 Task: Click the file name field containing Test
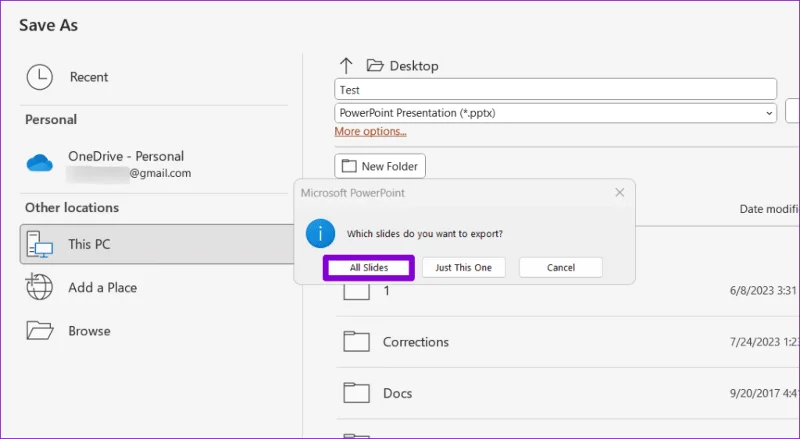556,89
